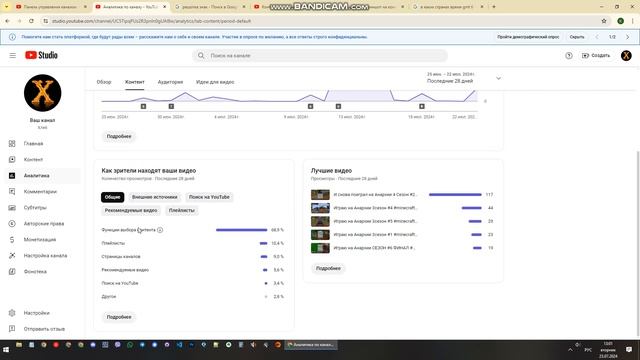Open the help question mark icon
Image resolution: width=640 pixels, height=360 pixels.
[569, 56]
